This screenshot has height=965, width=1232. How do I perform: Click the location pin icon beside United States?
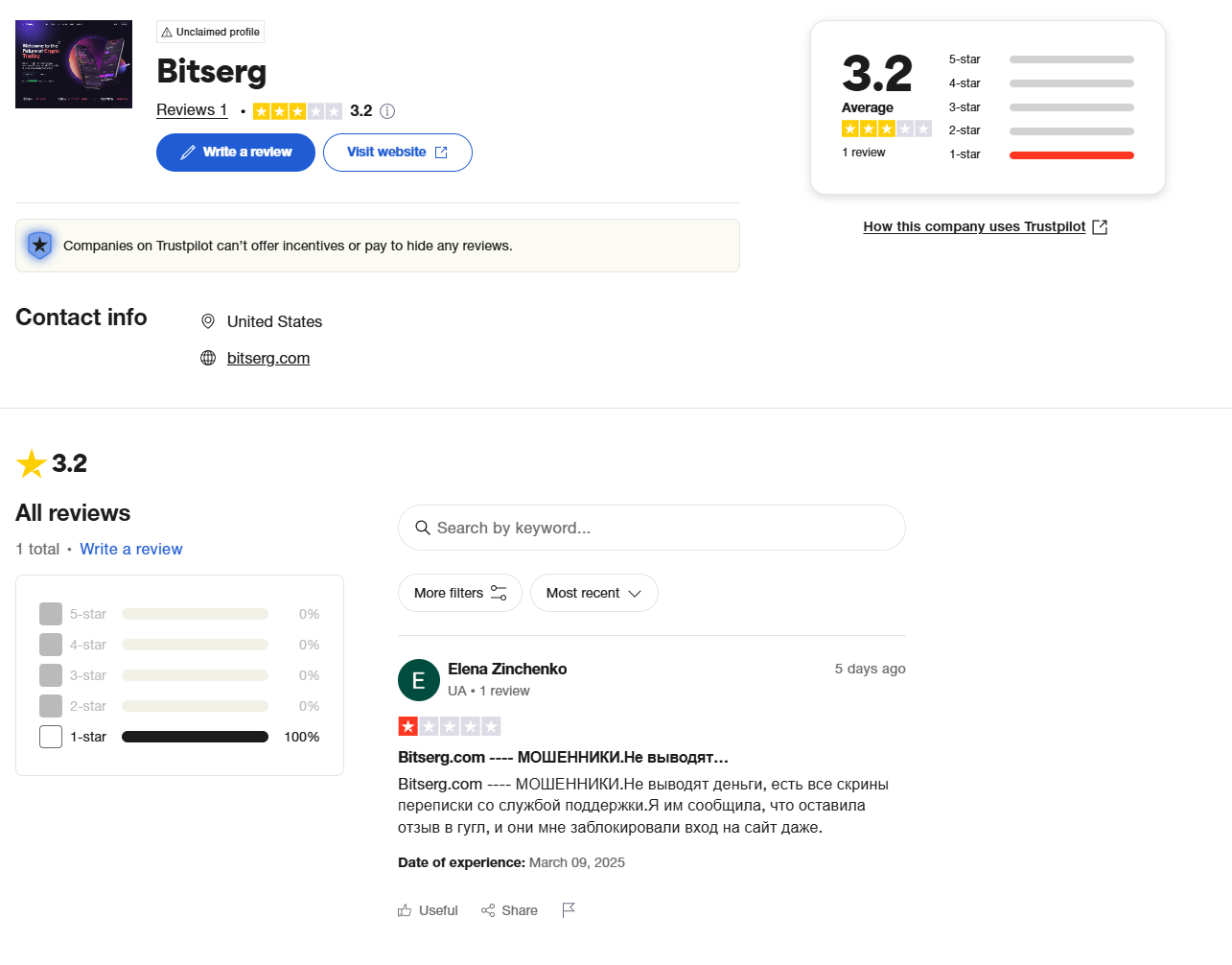tap(208, 321)
